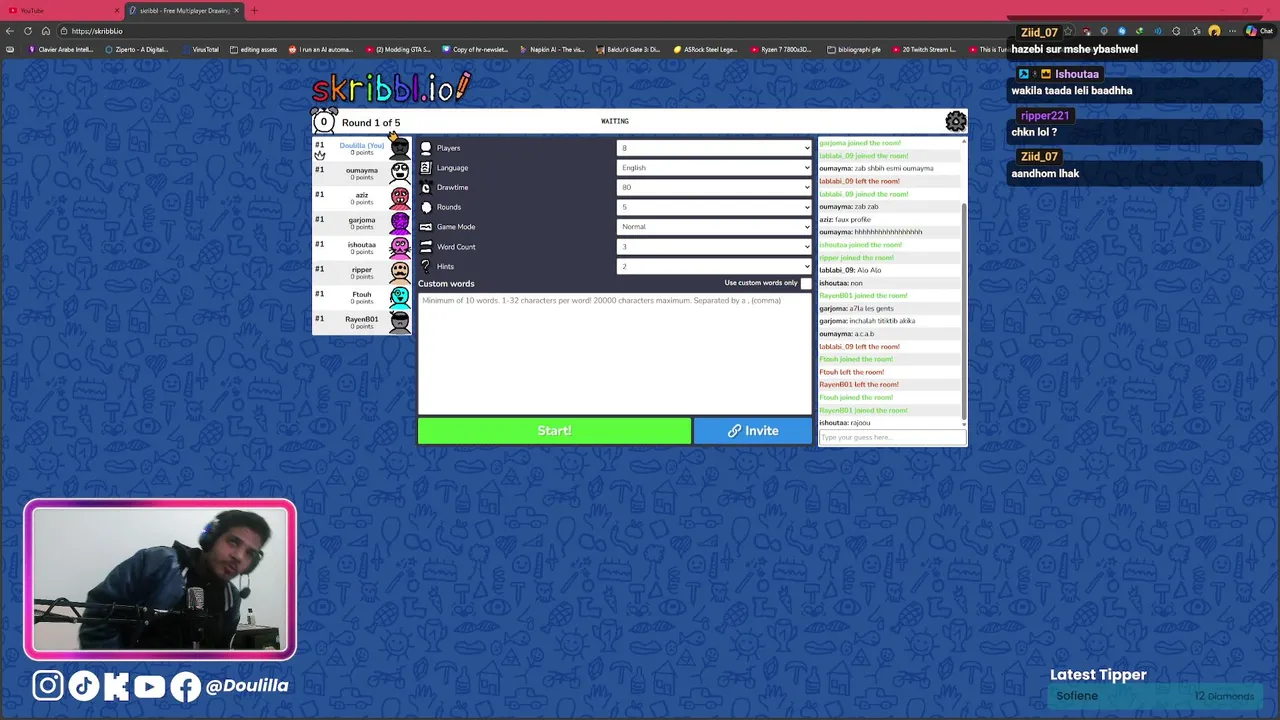Click the Drawtime alarm clock icon
This screenshot has width=1280, height=720.
click(426, 187)
